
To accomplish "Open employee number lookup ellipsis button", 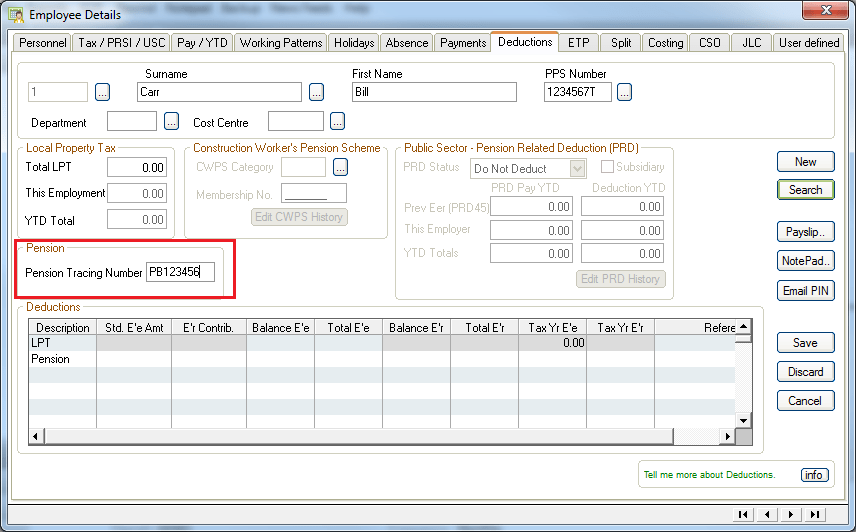I will (x=103, y=92).
